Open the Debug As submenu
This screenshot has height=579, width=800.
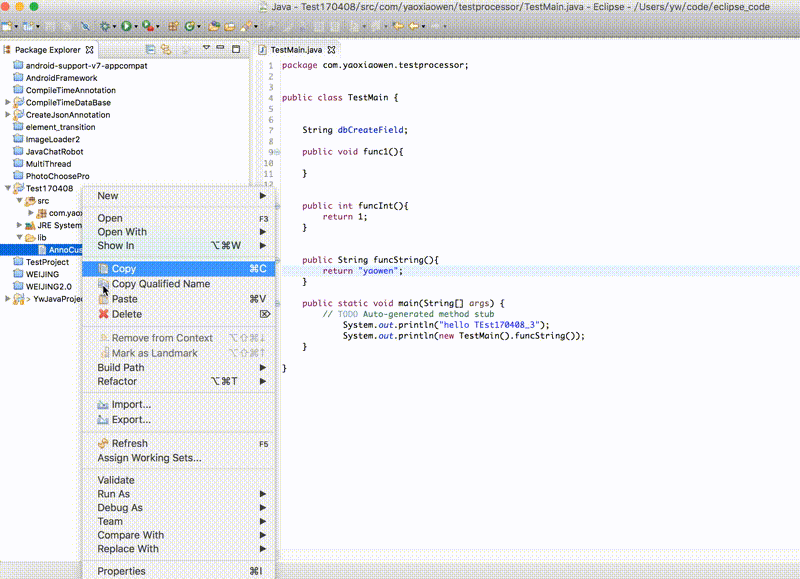pos(179,508)
